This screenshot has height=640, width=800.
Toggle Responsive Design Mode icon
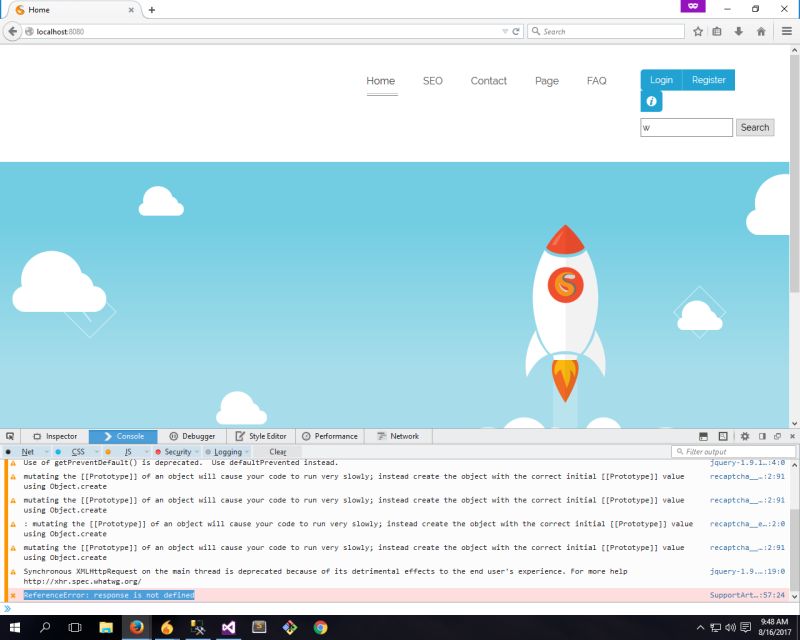[x=703, y=436]
